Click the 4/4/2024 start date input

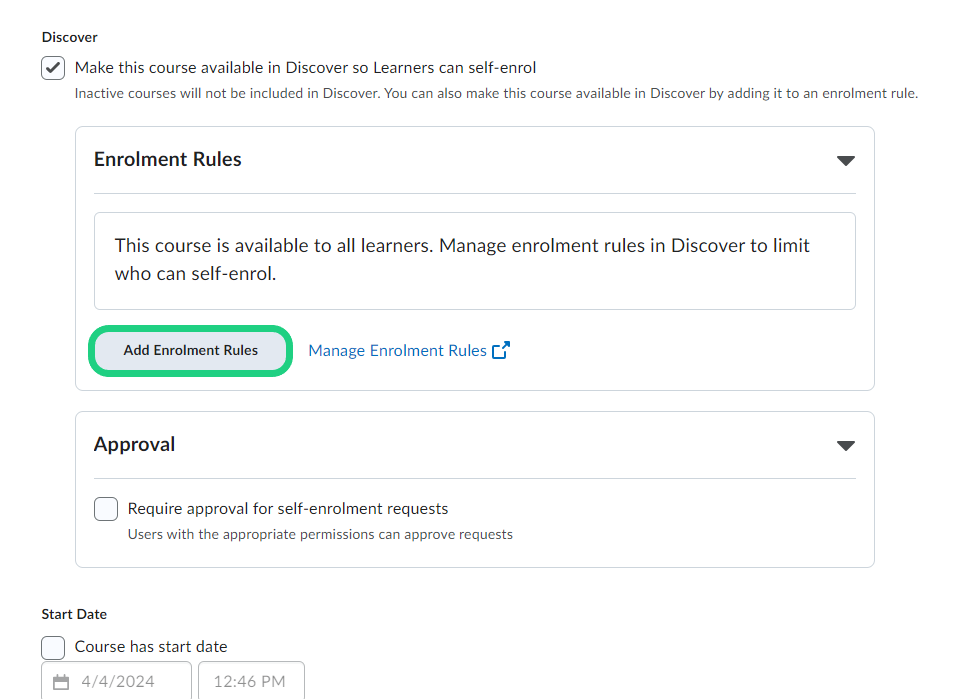(x=118, y=682)
